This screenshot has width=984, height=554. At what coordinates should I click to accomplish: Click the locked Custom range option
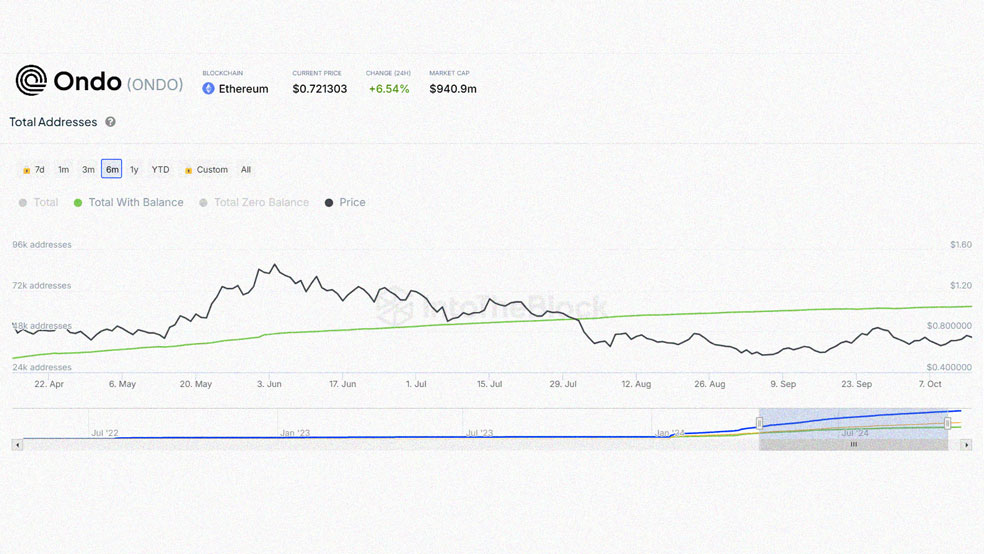[x=206, y=169]
